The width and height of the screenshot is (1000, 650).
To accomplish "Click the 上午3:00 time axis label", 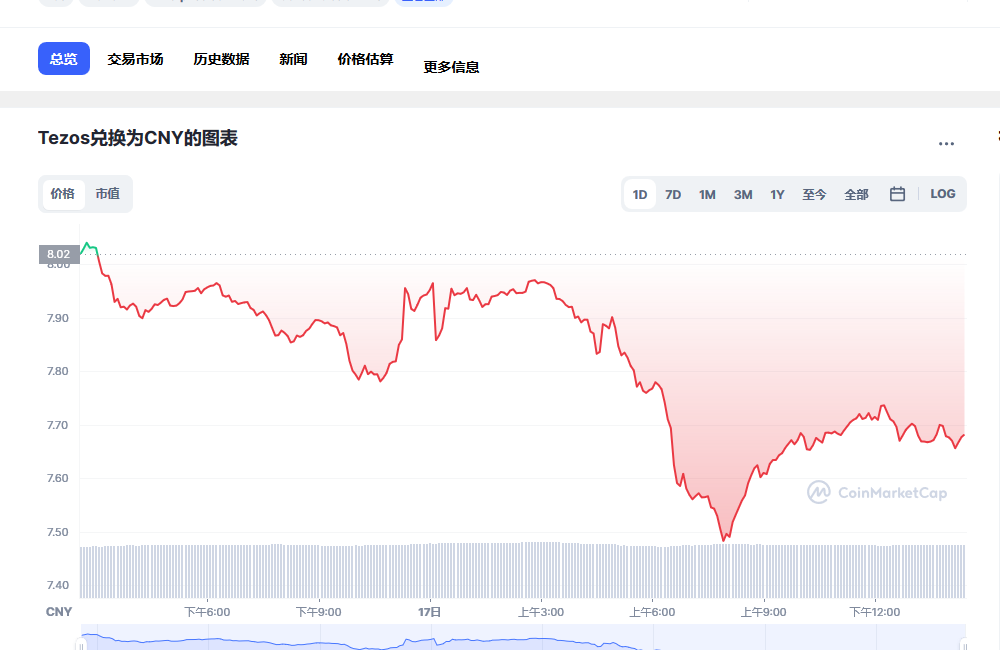I will tap(541, 612).
